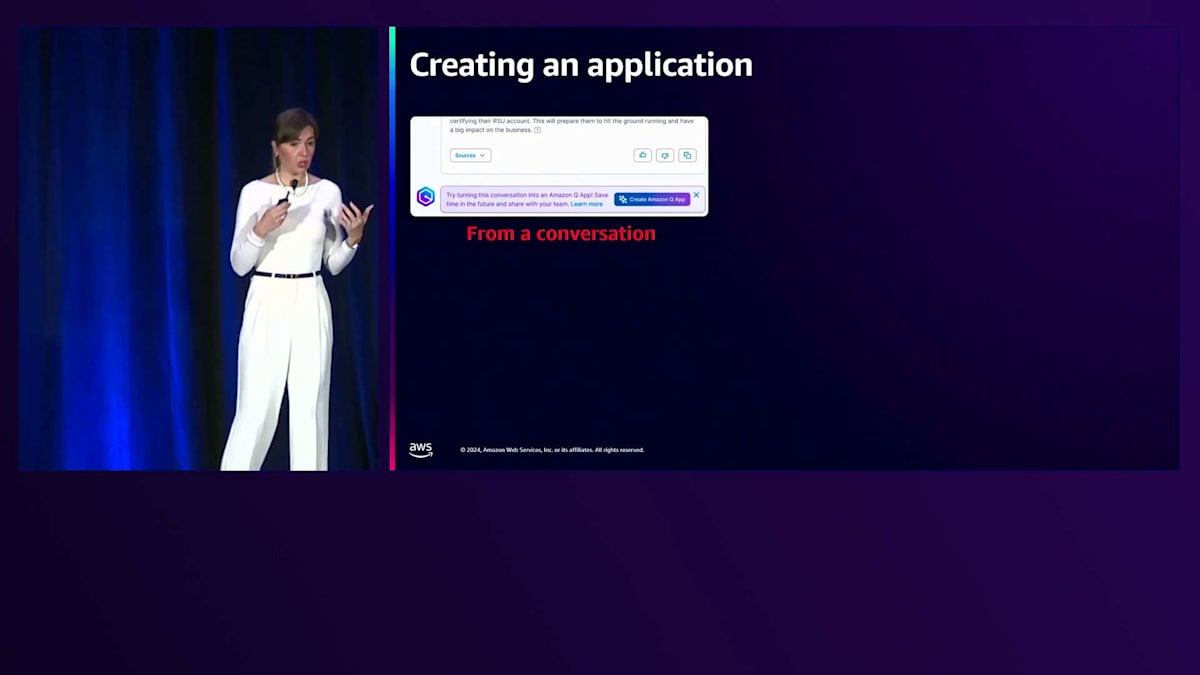Click the 'Try turning this conversation' banner text
The height and width of the screenshot is (675, 1200).
click(527, 199)
